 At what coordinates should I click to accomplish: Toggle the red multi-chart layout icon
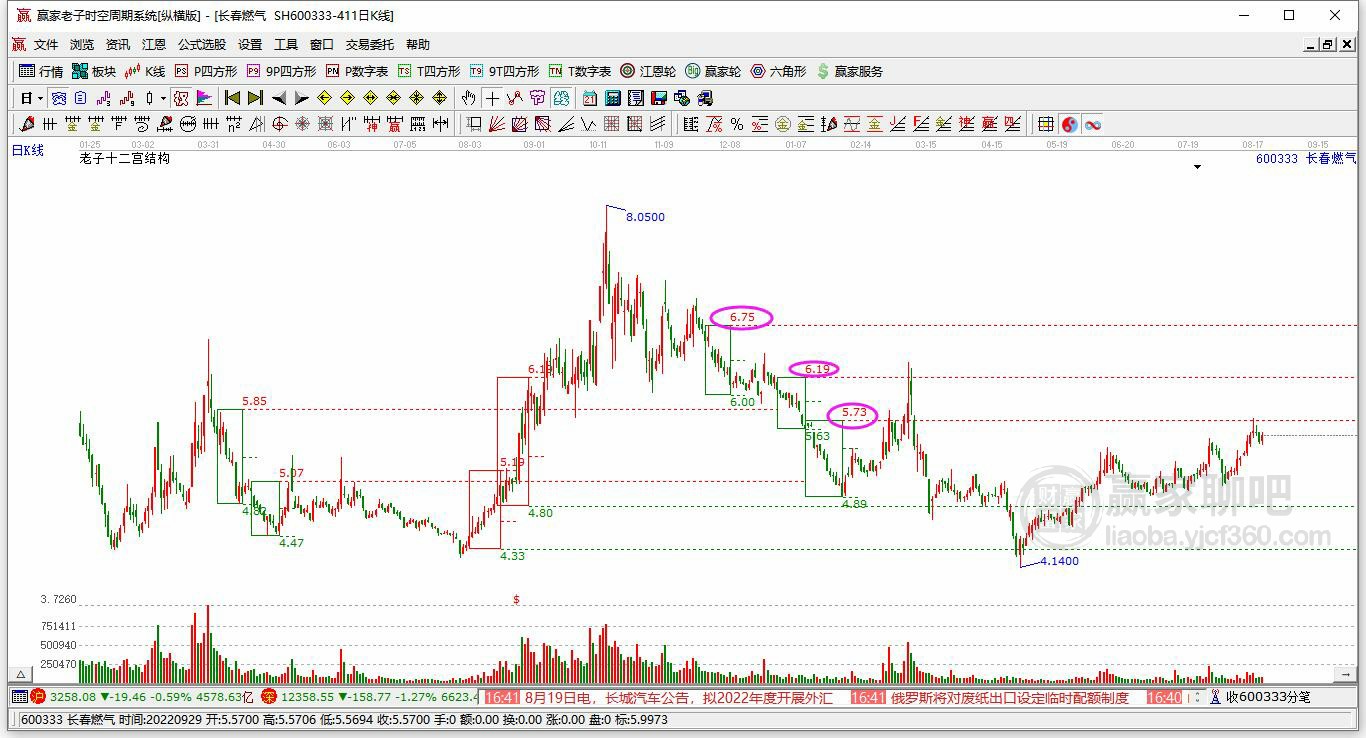(x=180, y=98)
